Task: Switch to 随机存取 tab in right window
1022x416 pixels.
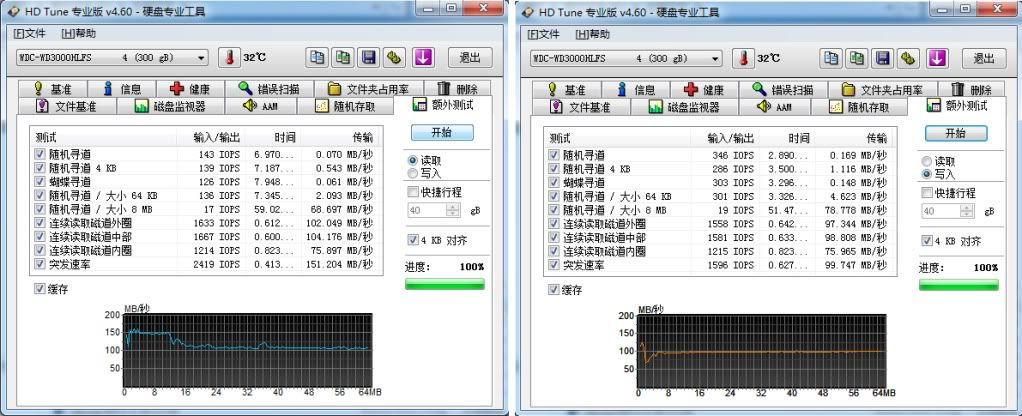Action: pos(860,107)
